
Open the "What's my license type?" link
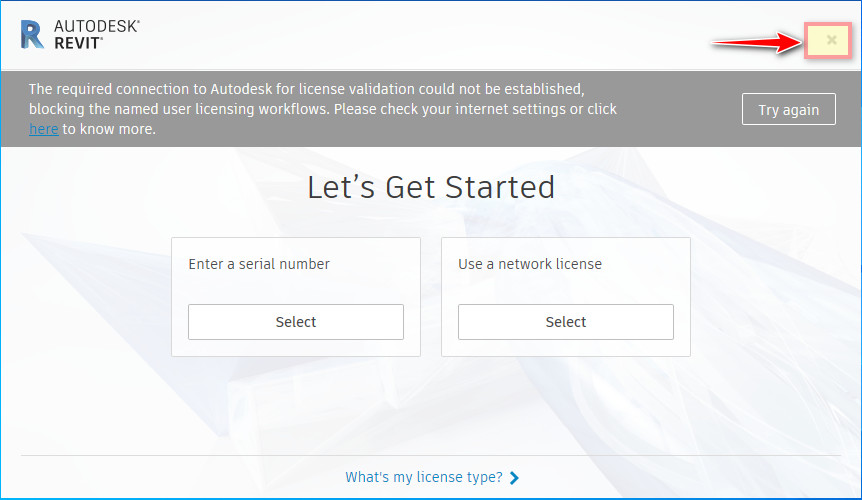coord(424,478)
